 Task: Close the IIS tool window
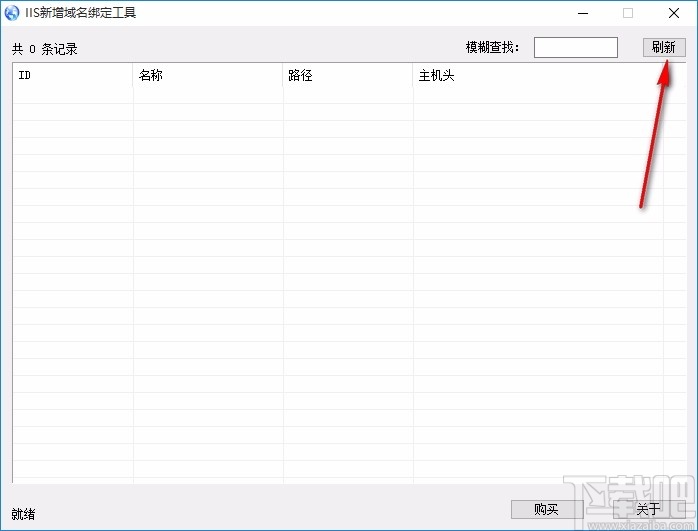pyautogui.click(x=674, y=13)
